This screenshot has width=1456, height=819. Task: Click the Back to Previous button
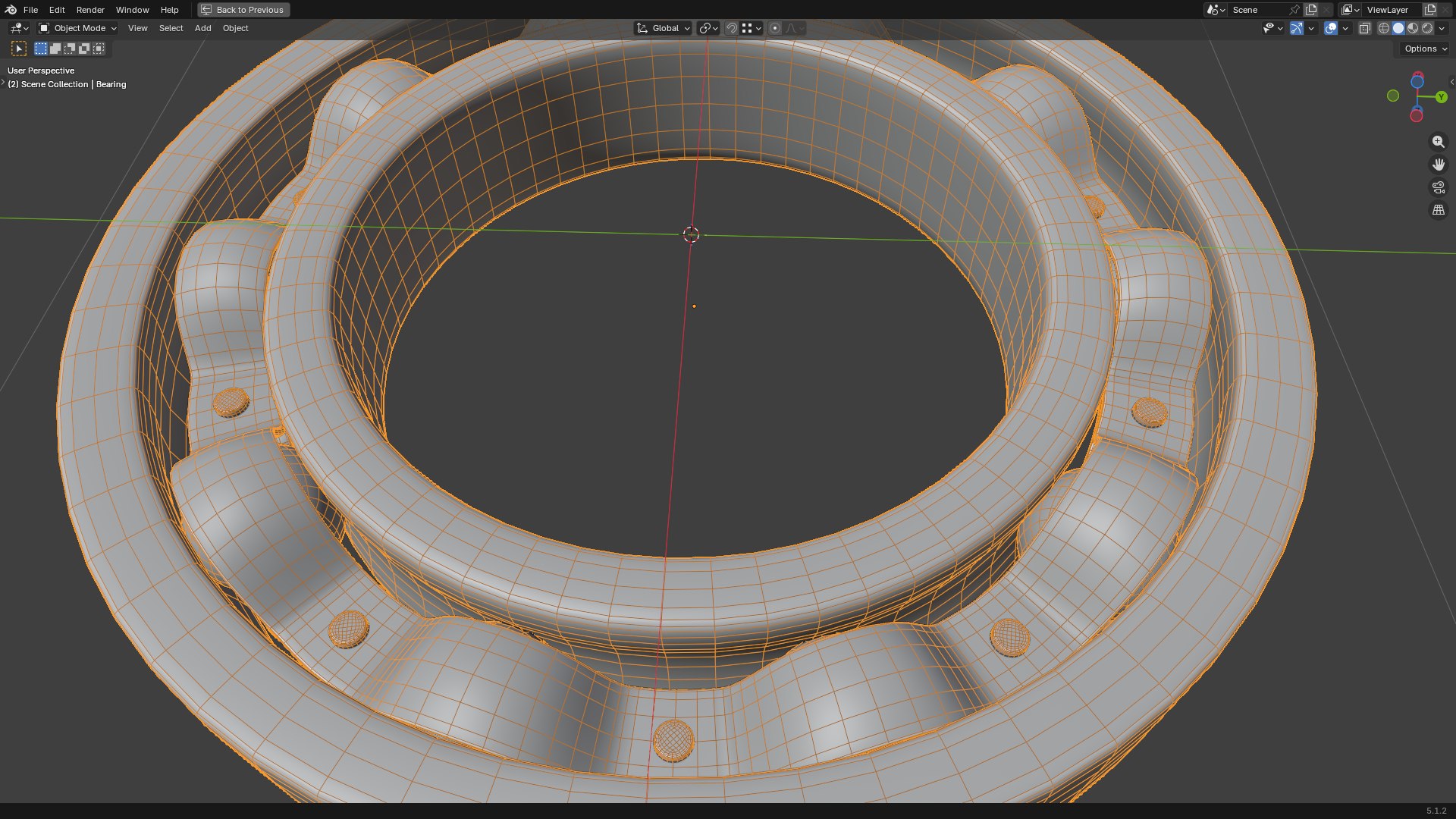[x=243, y=10]
